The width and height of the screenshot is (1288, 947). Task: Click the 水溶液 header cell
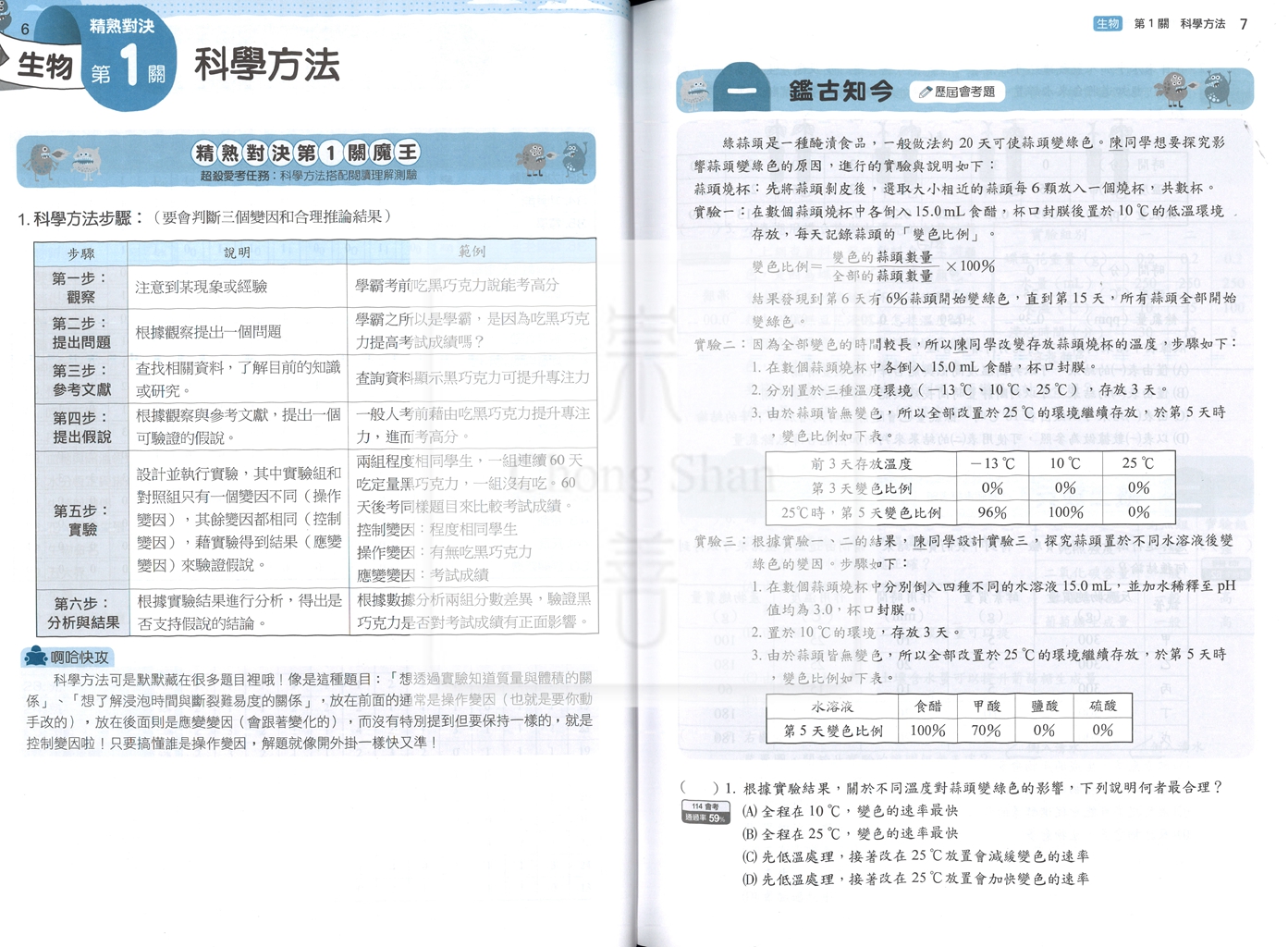(832, 706)
